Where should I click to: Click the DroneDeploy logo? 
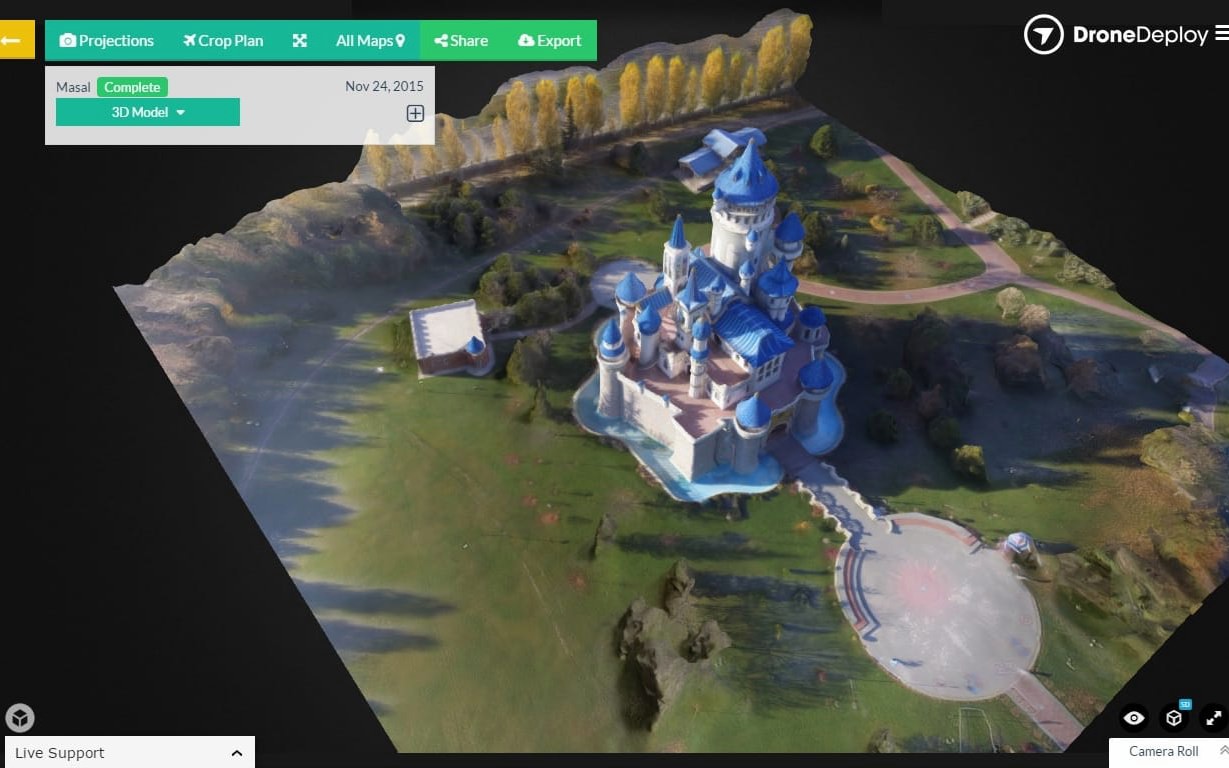point(1116,35)
